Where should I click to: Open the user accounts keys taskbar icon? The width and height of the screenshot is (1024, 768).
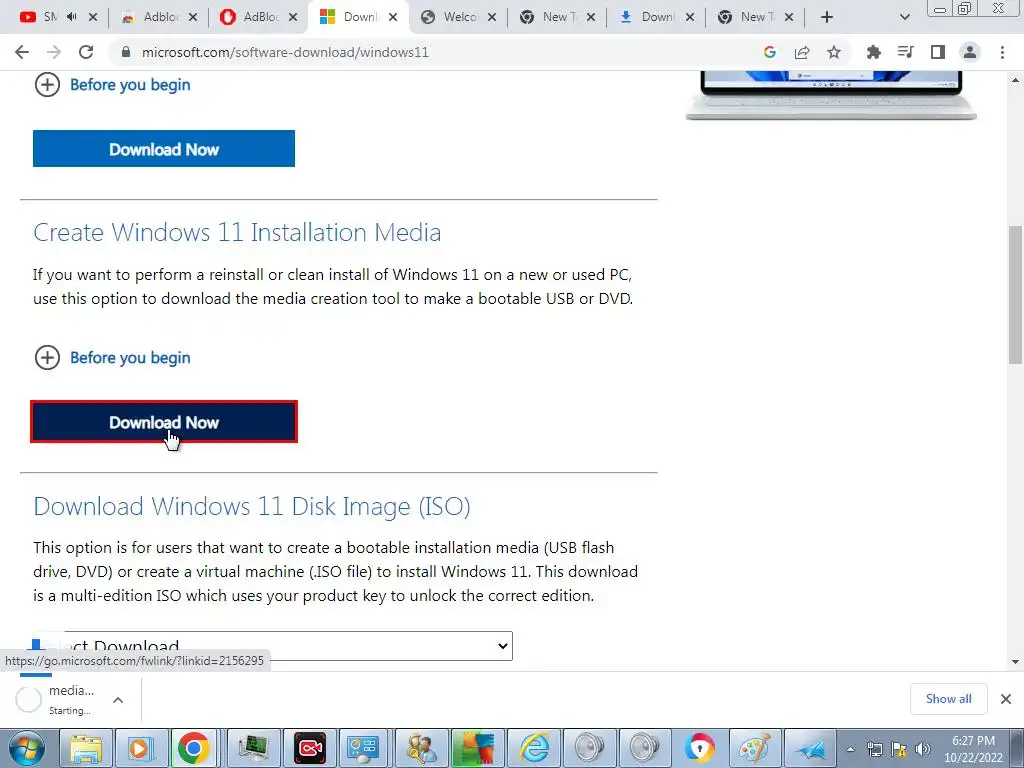tap(422, 748)
